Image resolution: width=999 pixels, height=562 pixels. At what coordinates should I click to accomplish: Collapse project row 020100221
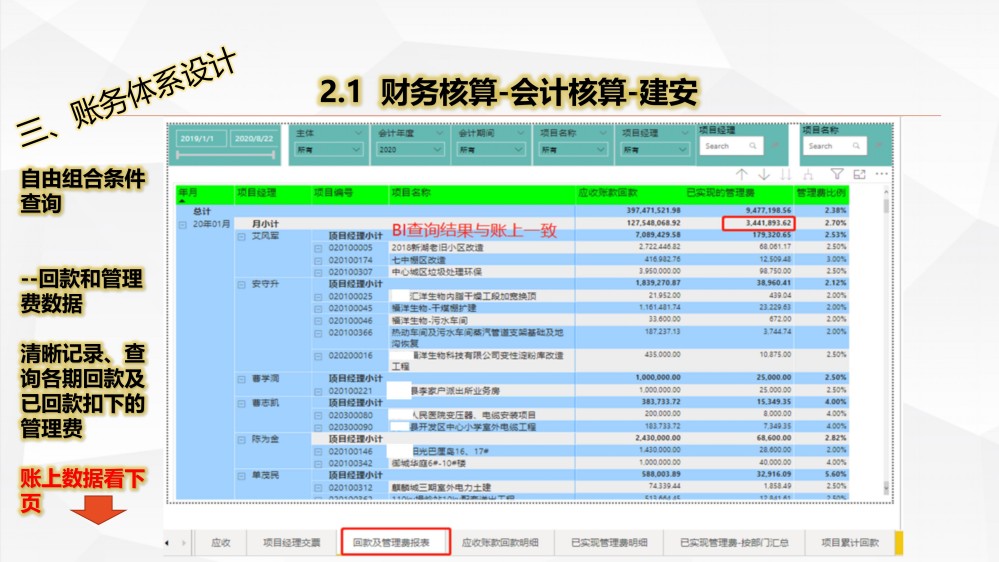click(x=318, y=391)
